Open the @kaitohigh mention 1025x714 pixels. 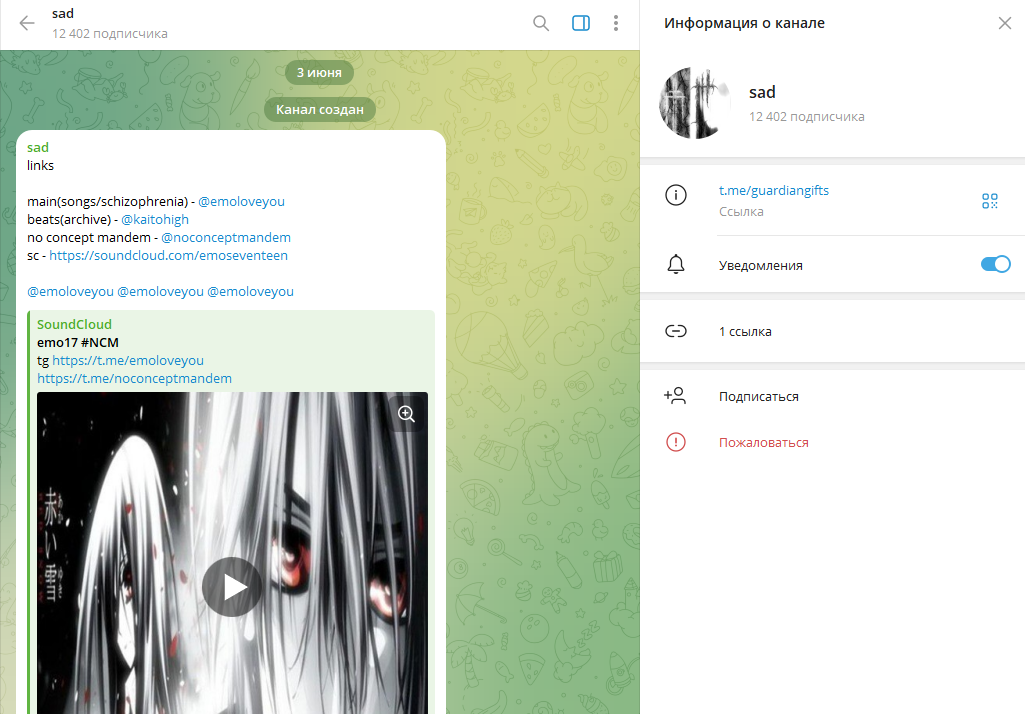pyautogui.click(x=155, y=220)
